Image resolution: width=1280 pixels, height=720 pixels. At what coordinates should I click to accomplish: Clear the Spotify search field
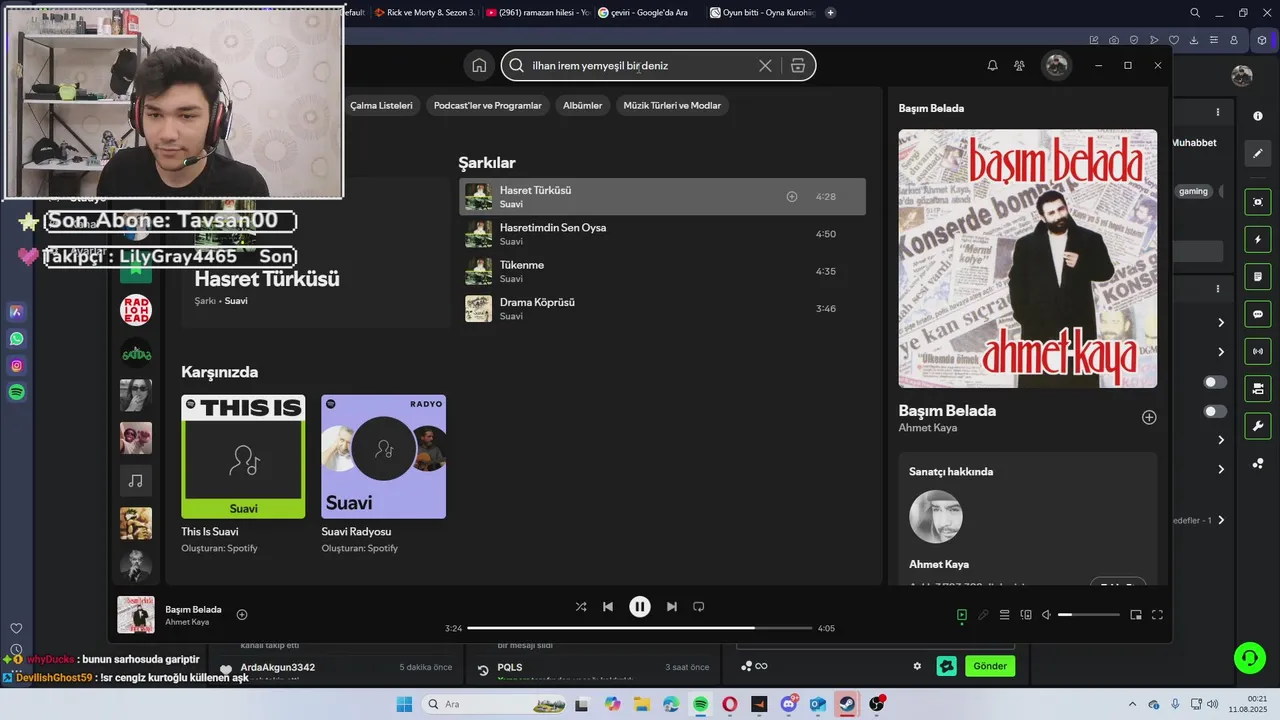pos(765,66)
